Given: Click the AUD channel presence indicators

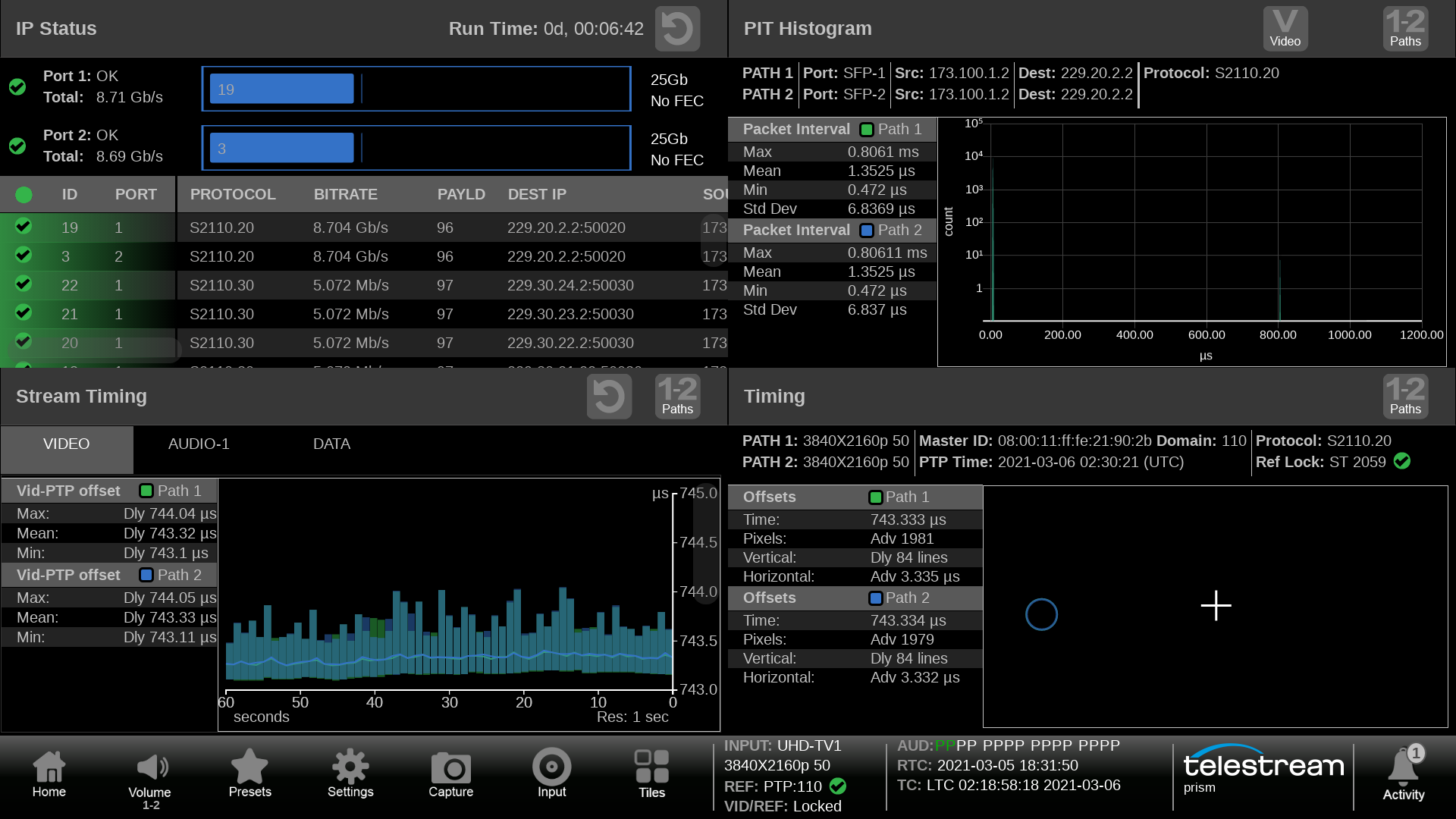Looking at the screenshot, I should (1028, 745).
